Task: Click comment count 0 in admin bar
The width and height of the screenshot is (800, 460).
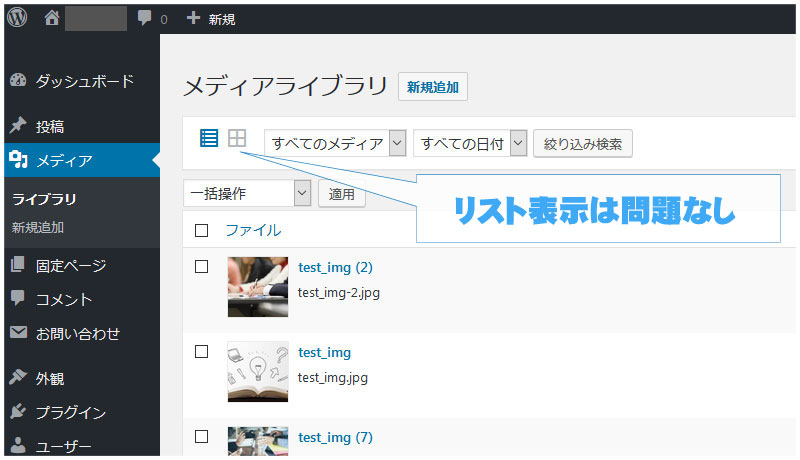Action: 164,19
